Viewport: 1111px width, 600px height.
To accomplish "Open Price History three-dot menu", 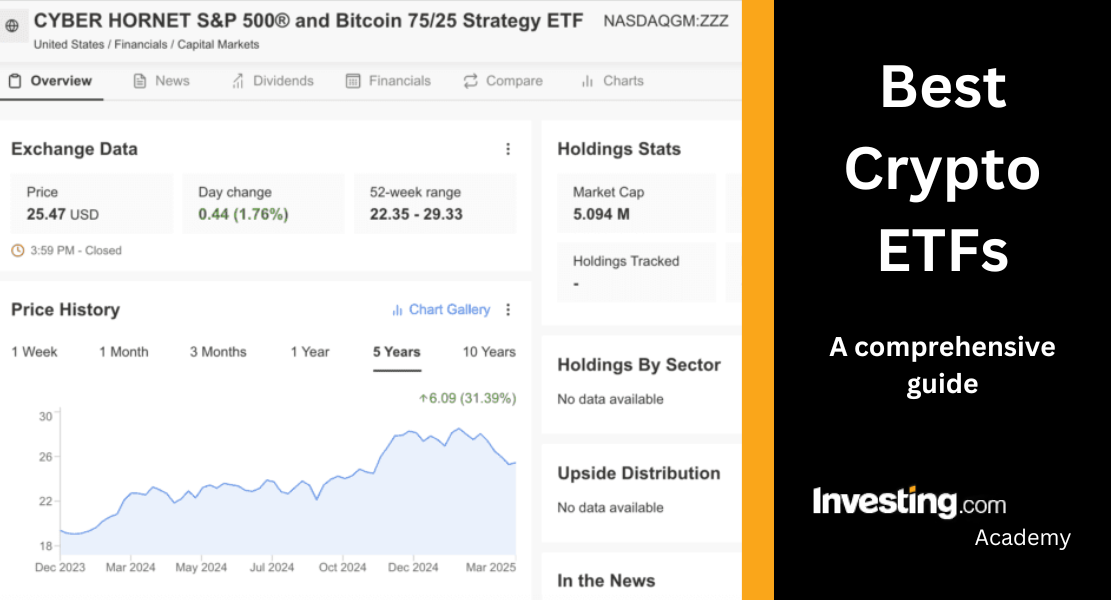I will 508,310.
